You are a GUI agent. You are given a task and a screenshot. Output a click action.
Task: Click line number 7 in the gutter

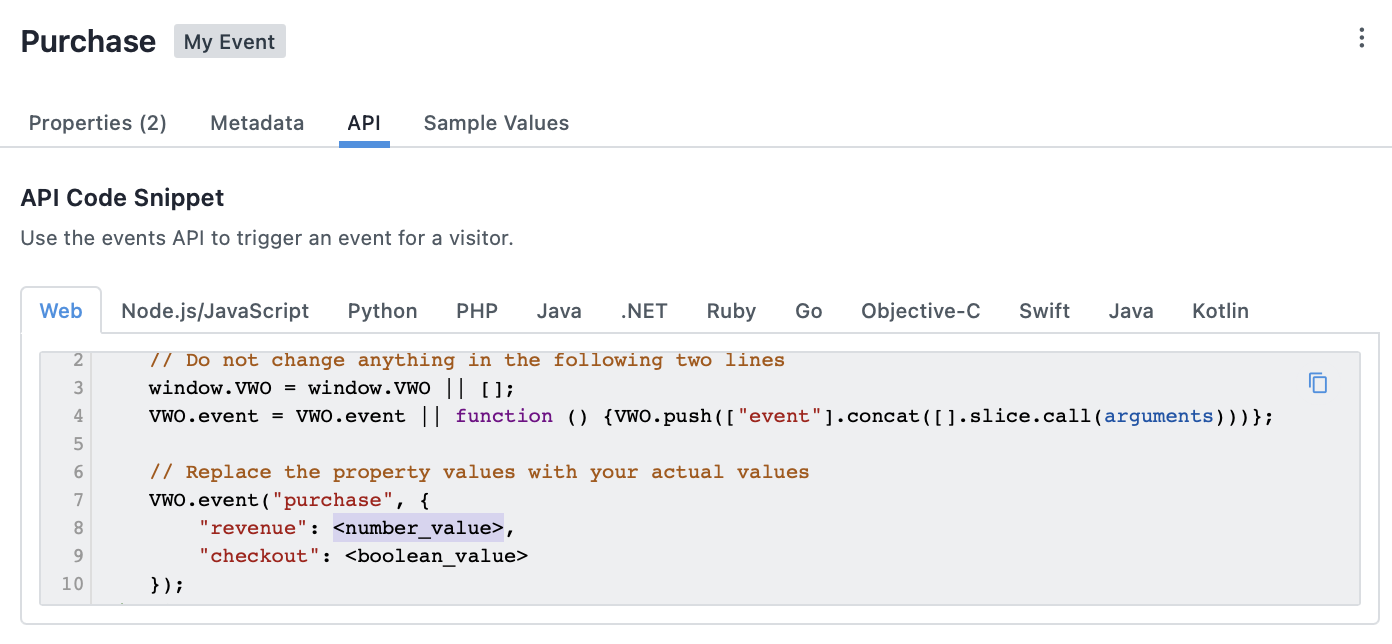[78, 499]
